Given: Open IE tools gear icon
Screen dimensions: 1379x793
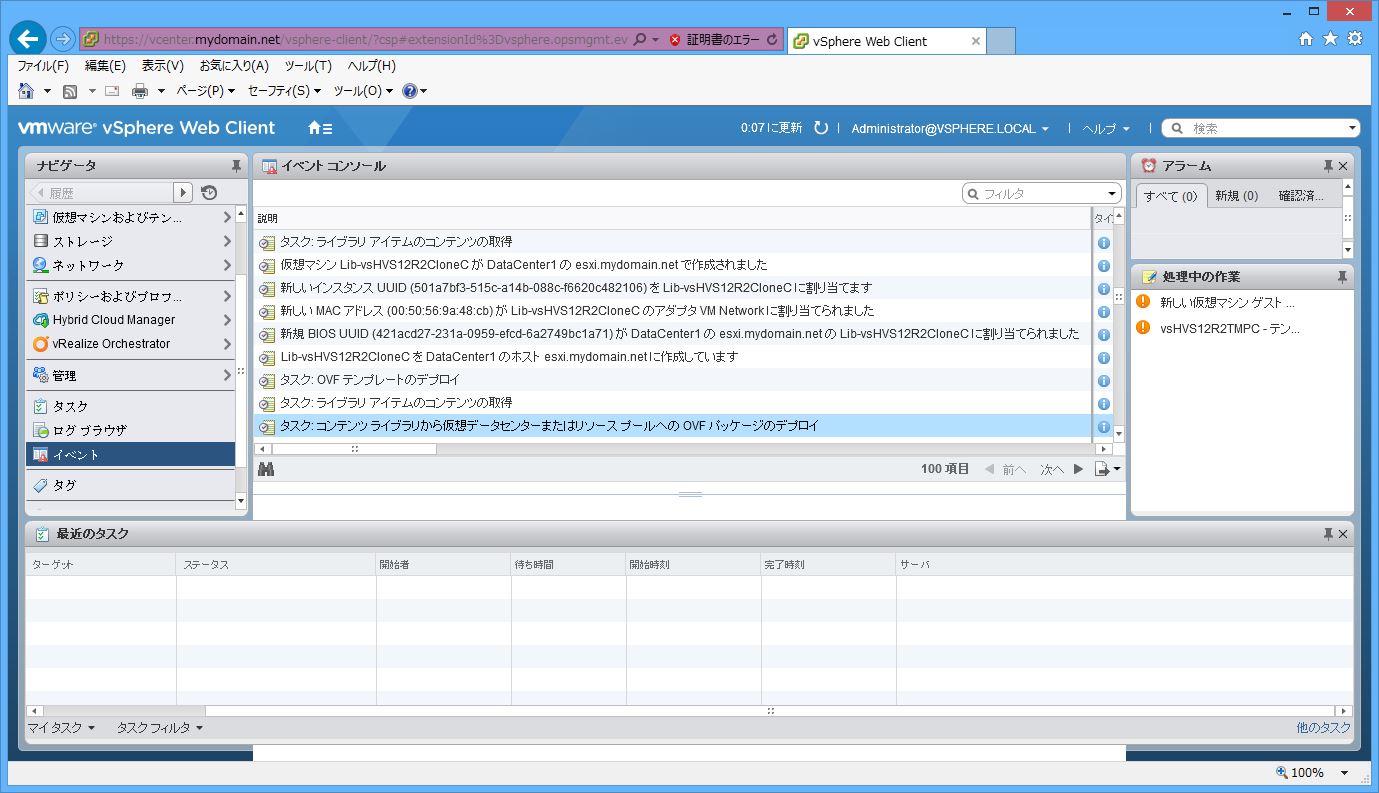Looking at the screenshot, I should coord(1355,39).
